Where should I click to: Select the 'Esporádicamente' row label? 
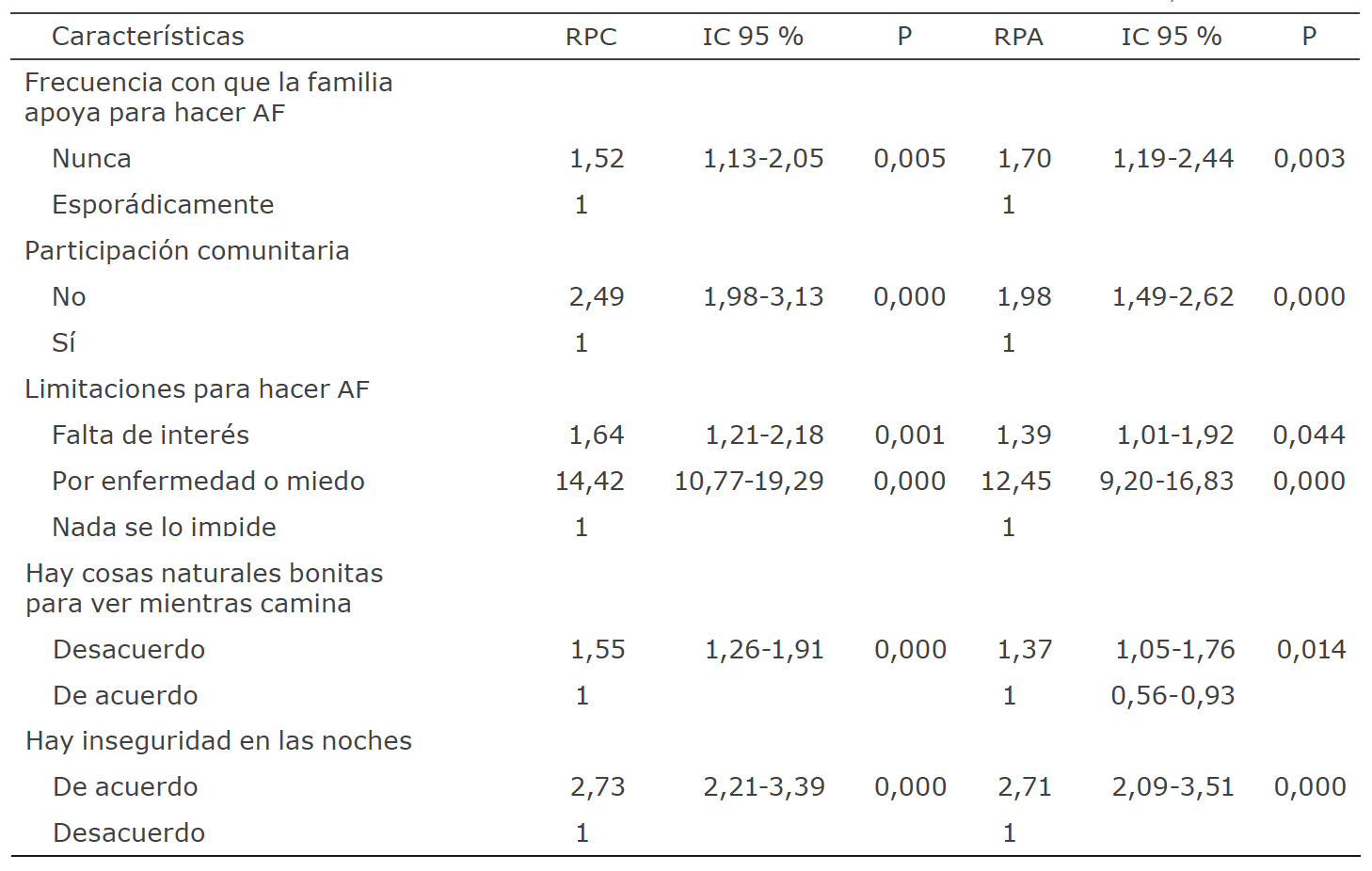coord(163,205)
